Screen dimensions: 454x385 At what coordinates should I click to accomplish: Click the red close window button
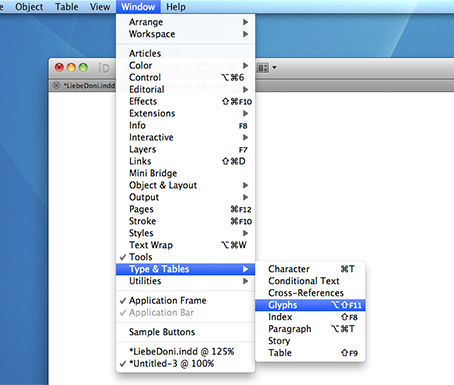pos(59,68)
